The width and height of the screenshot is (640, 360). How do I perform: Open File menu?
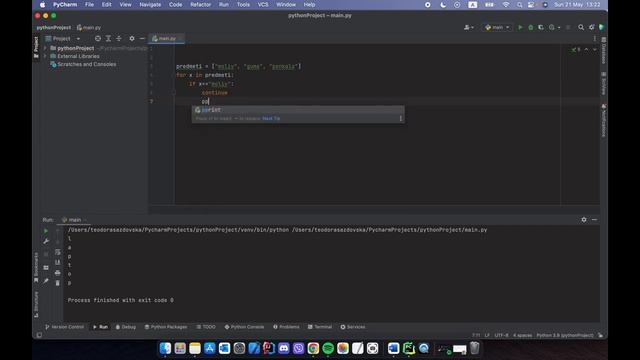(89, 4)
